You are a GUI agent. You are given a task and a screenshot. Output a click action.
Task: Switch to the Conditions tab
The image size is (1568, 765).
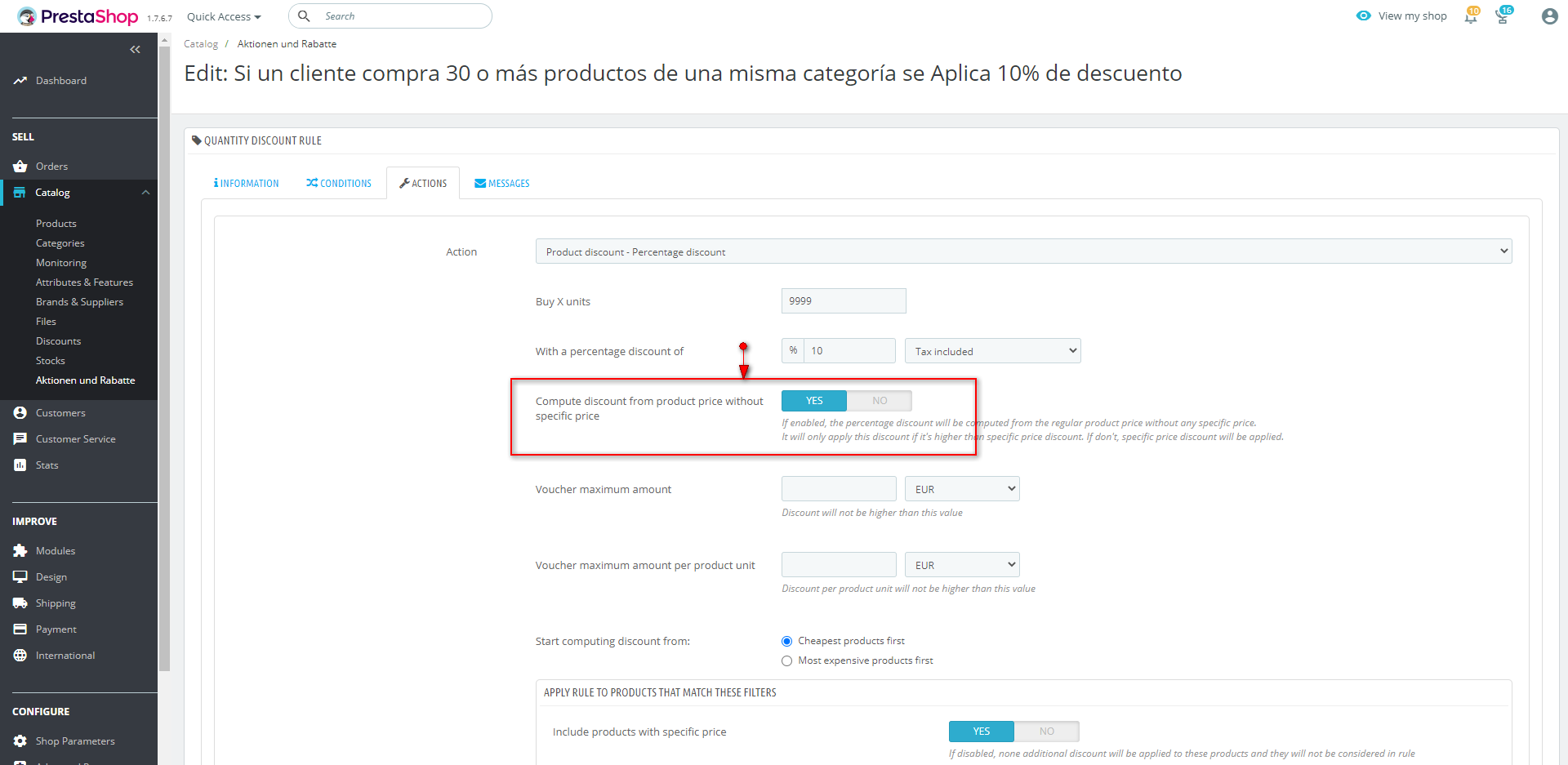[339, 184]
